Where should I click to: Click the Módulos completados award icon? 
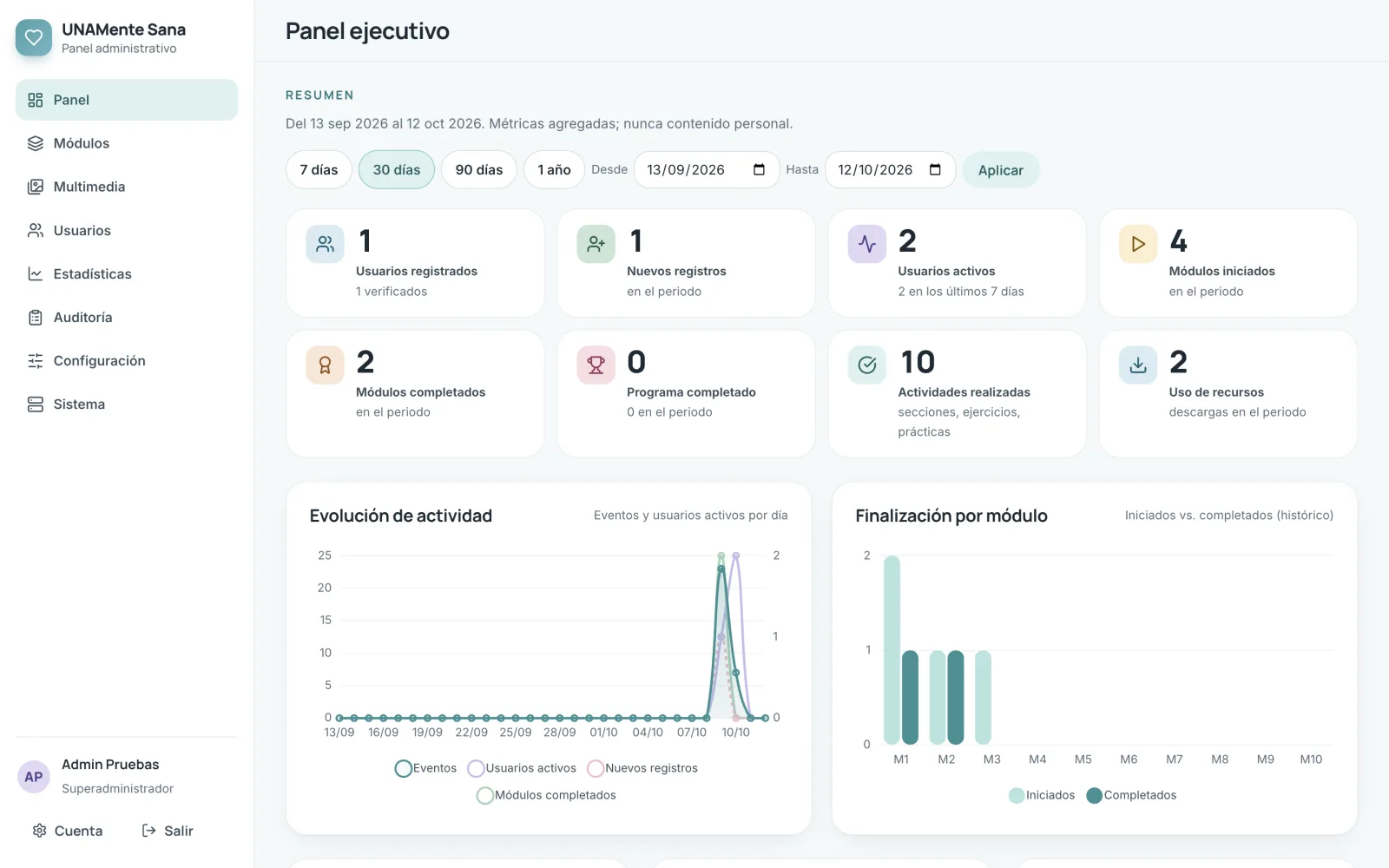[x=325, y=365]
